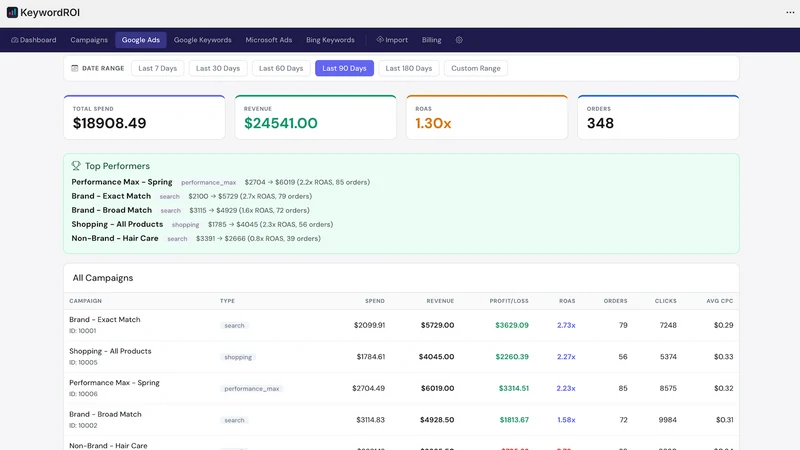Image resolution: width=800 pixels, height=450 pixels.
Task: Sort by the Campaign column header
Action: click(x=86, y=301)
